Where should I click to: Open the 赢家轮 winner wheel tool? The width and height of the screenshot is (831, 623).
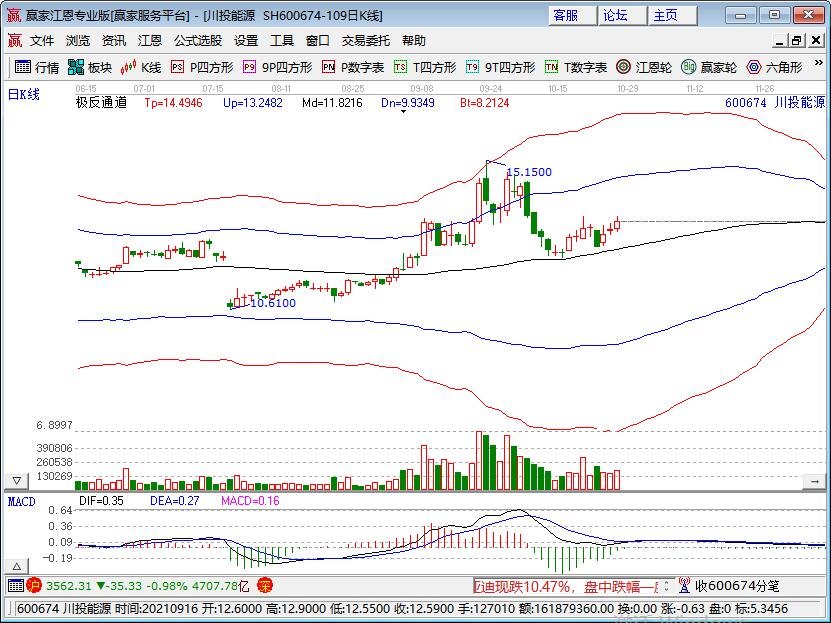(709, 67)
